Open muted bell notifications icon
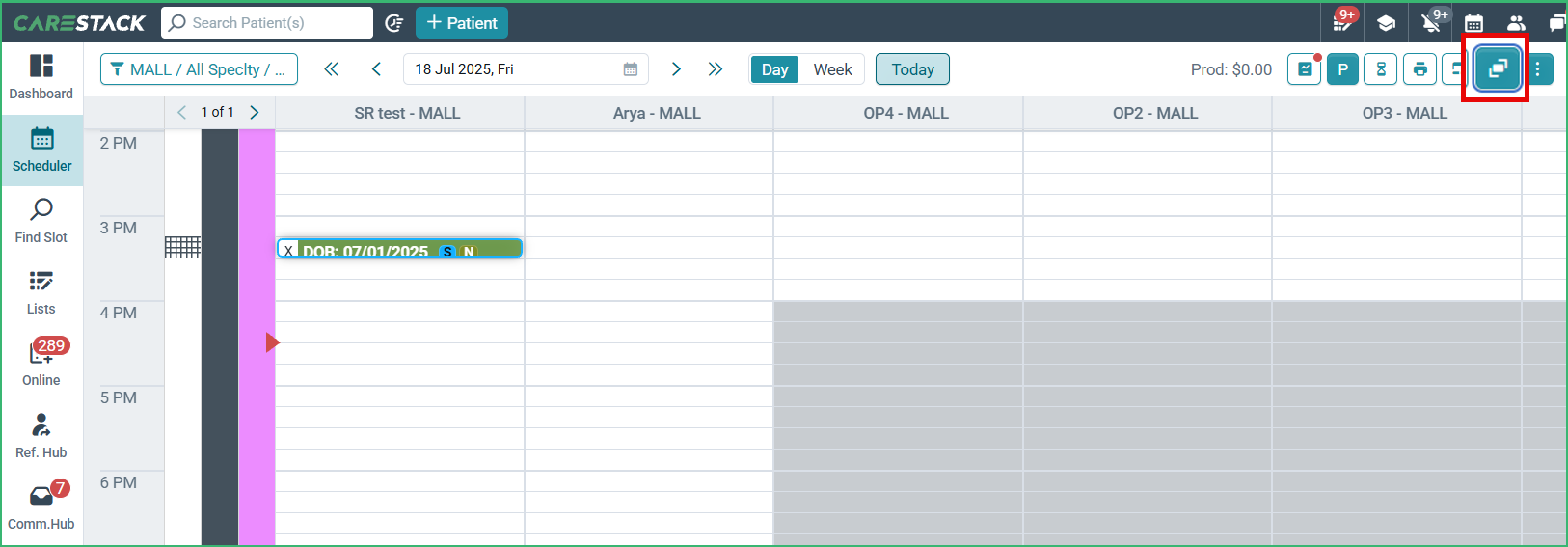The image size is (1568, 547). [x=1432, y=21]
